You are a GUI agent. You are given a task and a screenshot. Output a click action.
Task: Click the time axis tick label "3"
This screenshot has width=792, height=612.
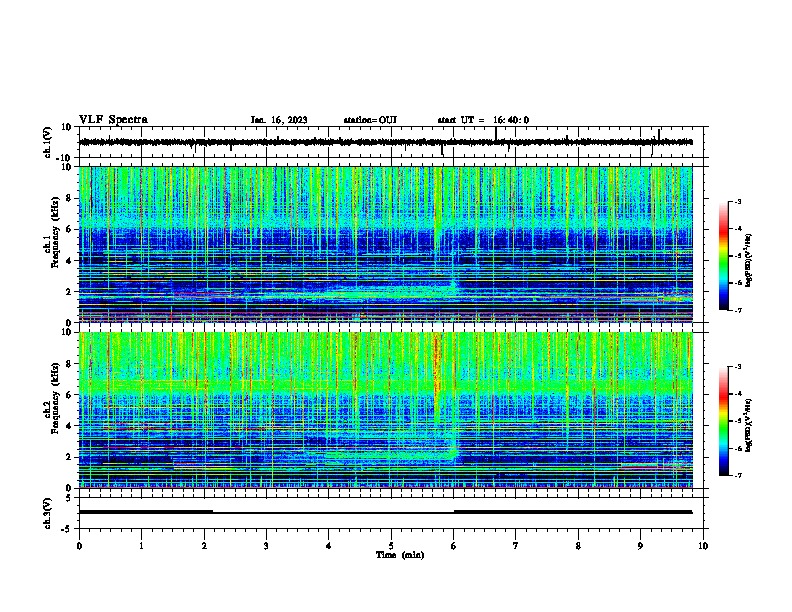click(x=266, y=546)
